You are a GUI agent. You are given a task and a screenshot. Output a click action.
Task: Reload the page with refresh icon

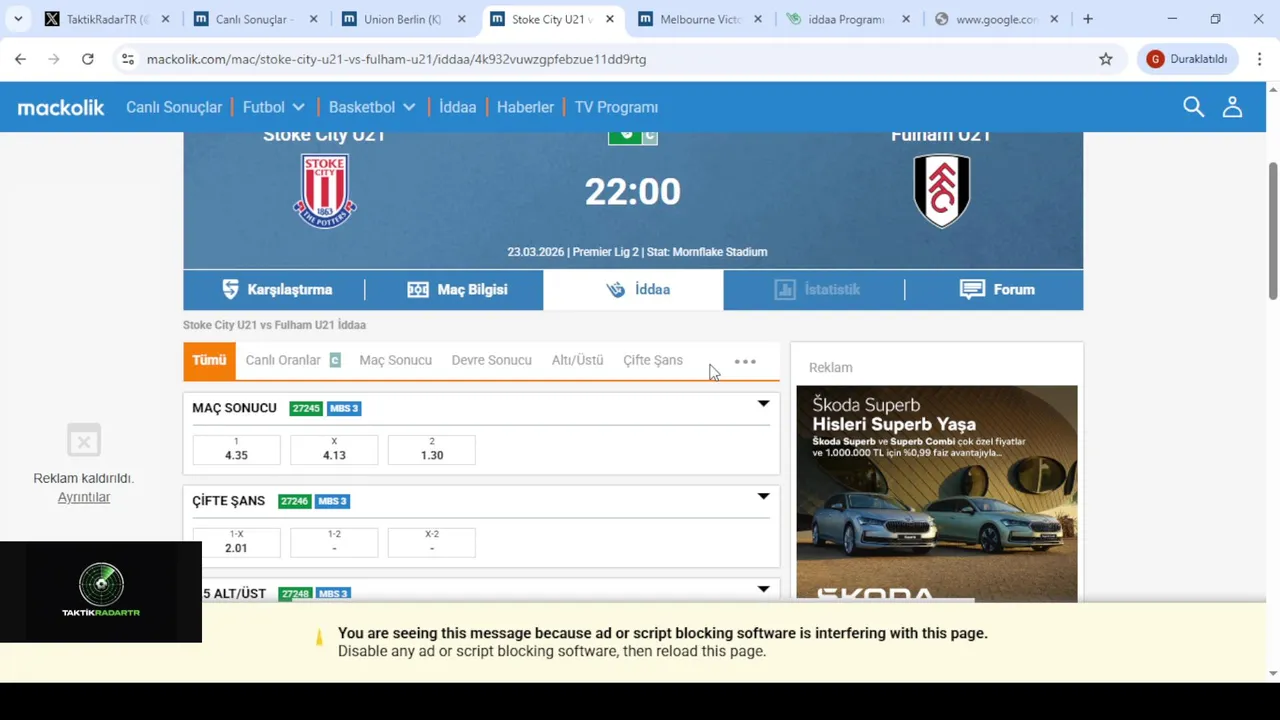click(x=88, y=59)
